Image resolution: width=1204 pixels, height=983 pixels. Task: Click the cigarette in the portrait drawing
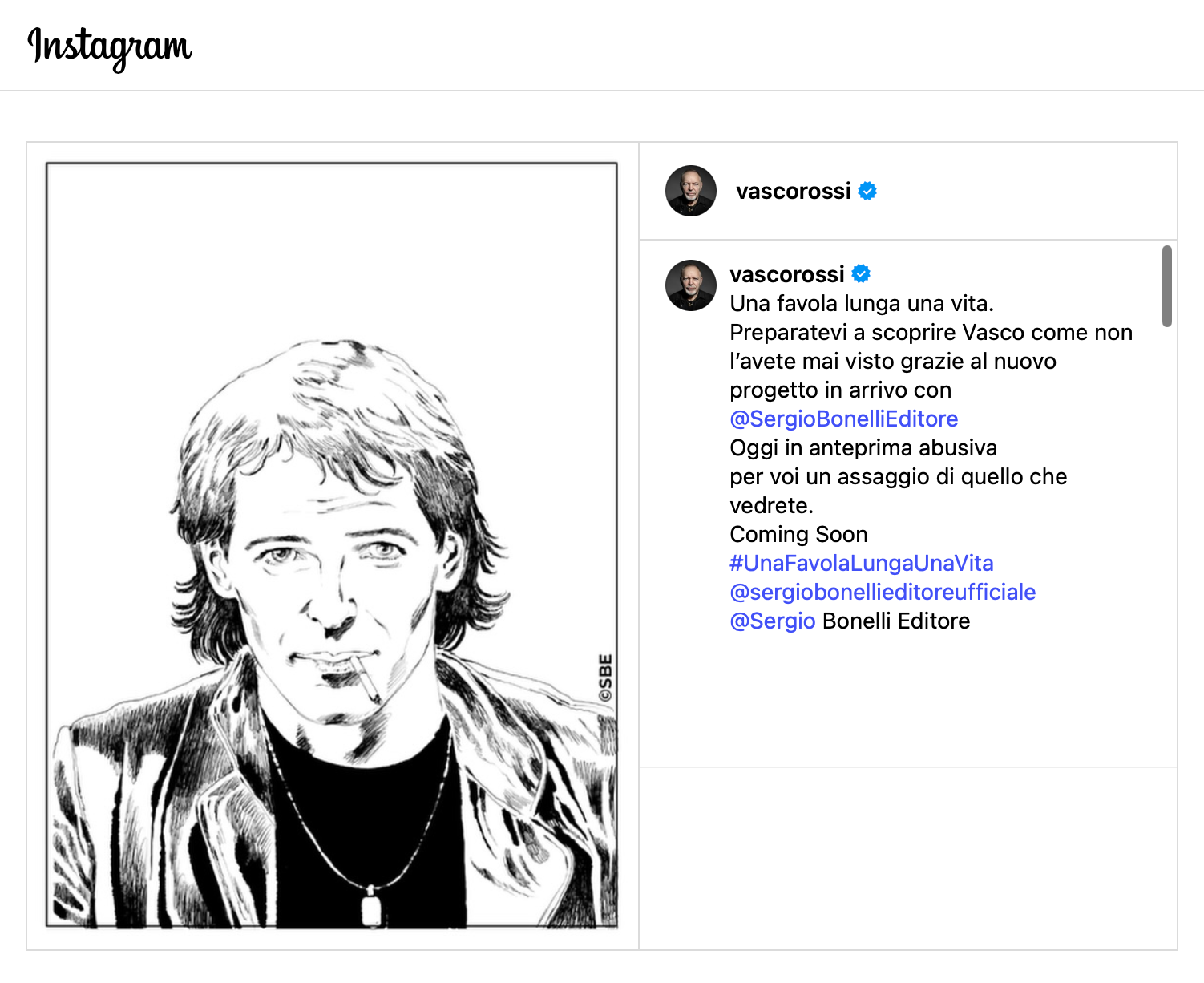pos(366,680)
